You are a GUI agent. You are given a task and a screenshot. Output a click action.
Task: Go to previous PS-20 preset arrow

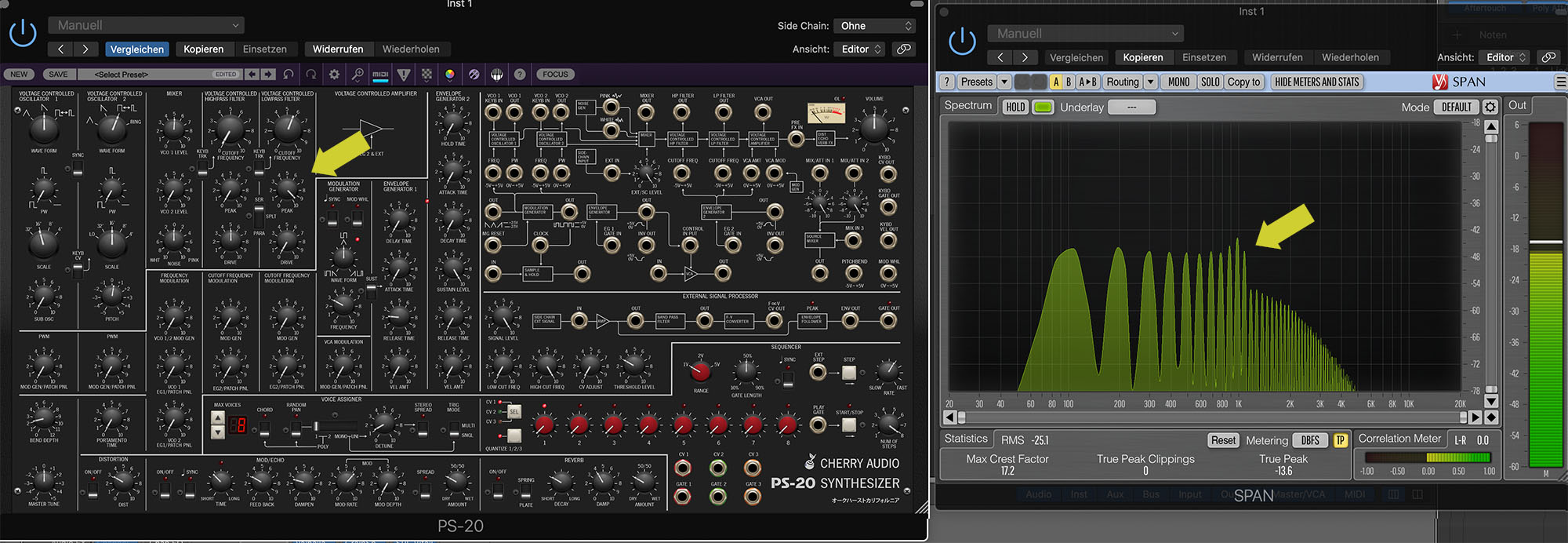252,75
